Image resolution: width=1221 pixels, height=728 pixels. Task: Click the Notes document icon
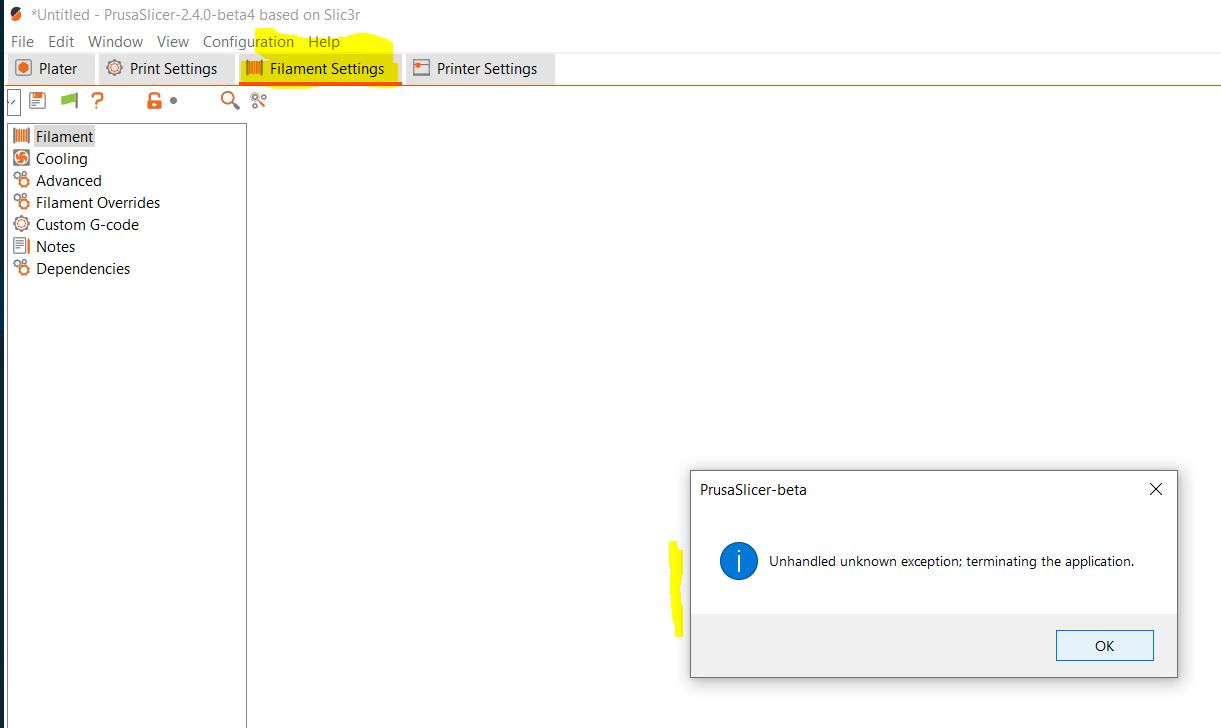[21, 246]
